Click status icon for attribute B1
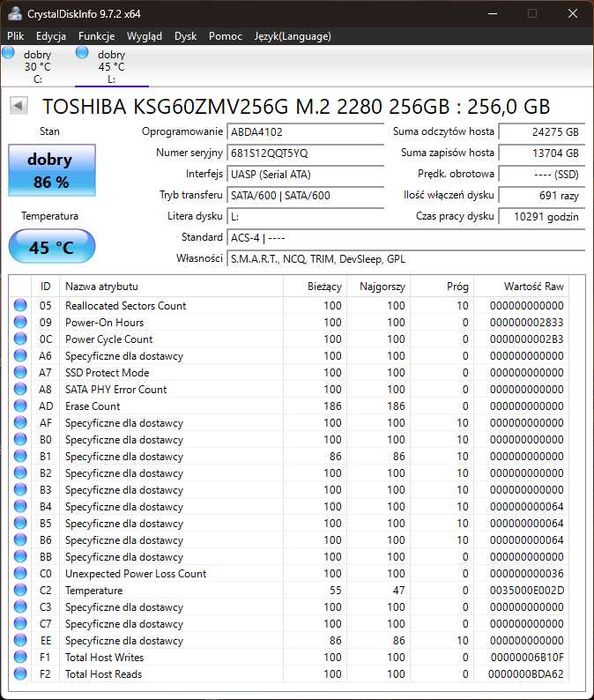 pos(20,456)
